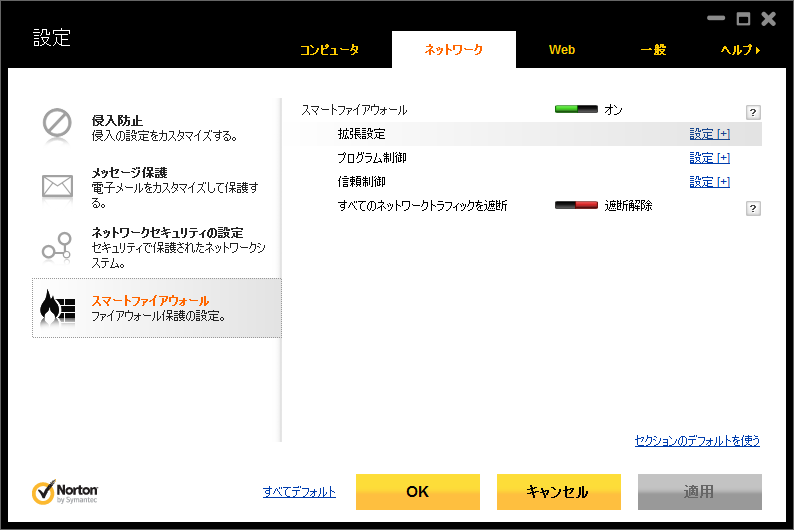Open help for スマートファイアウォール row

tap(753, 113)
